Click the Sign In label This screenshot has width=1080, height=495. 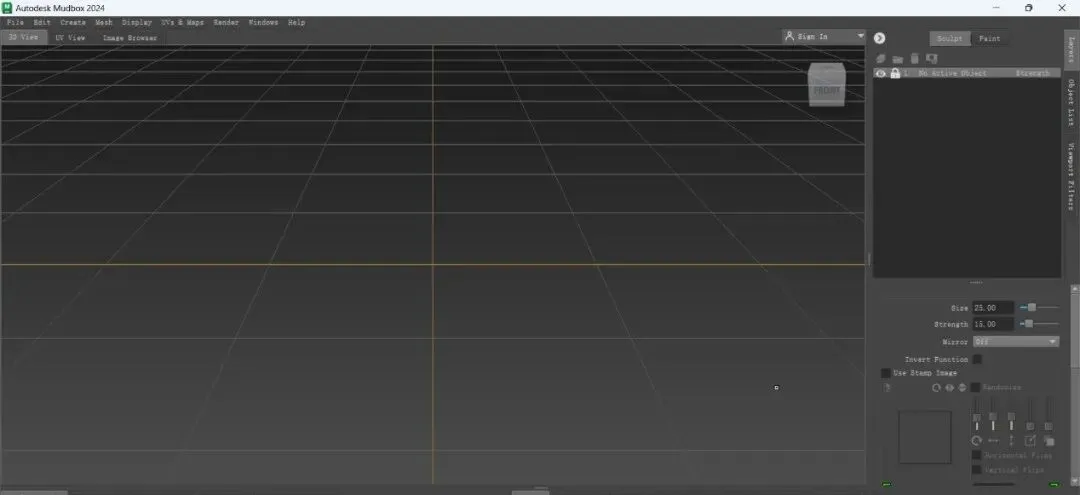pyautogui.click(x=813, y=36)
